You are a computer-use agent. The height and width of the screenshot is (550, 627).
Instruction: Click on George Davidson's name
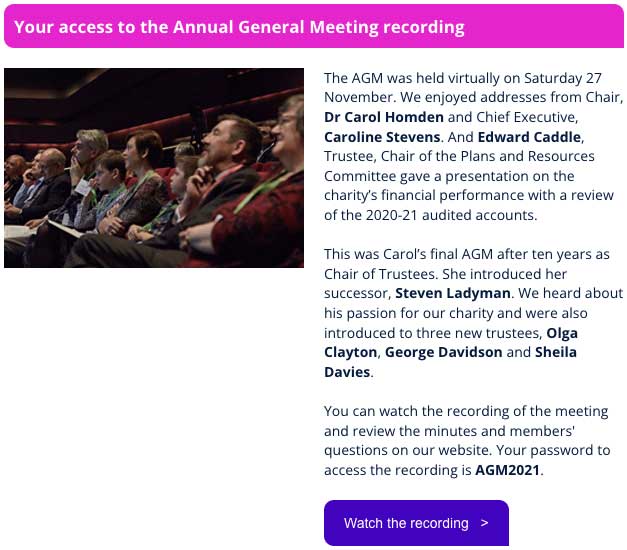pyautogui.click(x=443, y=352)
